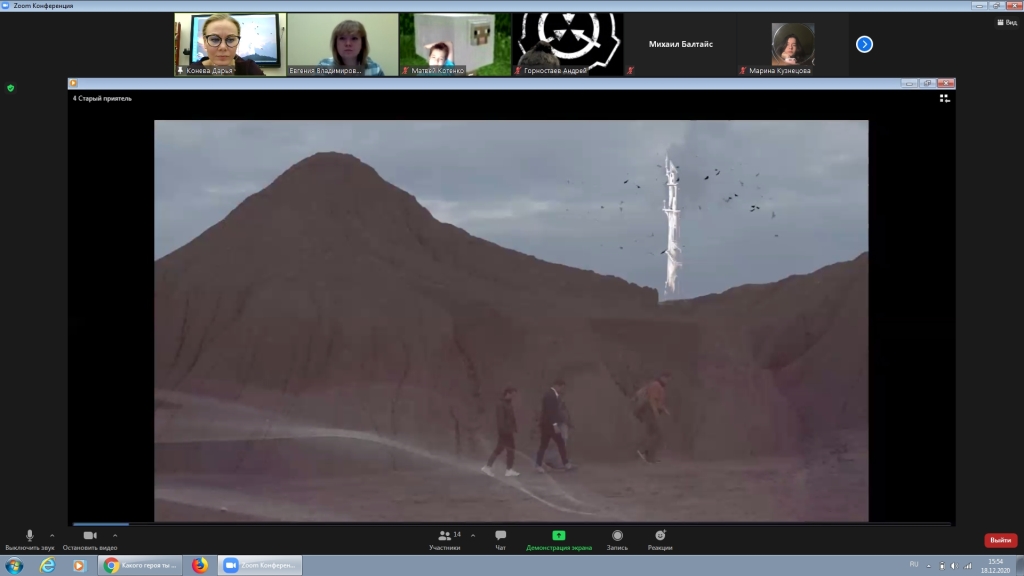Open the Windows Start menu
Viewport: 1024px width, 576px height.
click(x=14, y=566)
